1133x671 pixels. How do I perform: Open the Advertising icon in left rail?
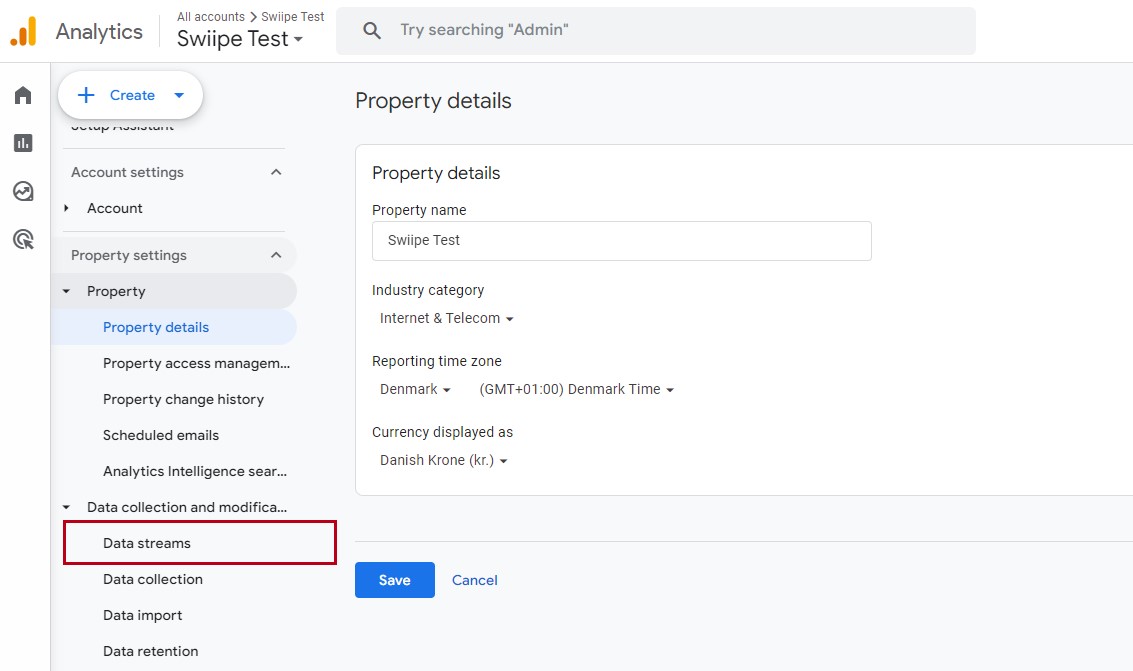click(23, 239)
